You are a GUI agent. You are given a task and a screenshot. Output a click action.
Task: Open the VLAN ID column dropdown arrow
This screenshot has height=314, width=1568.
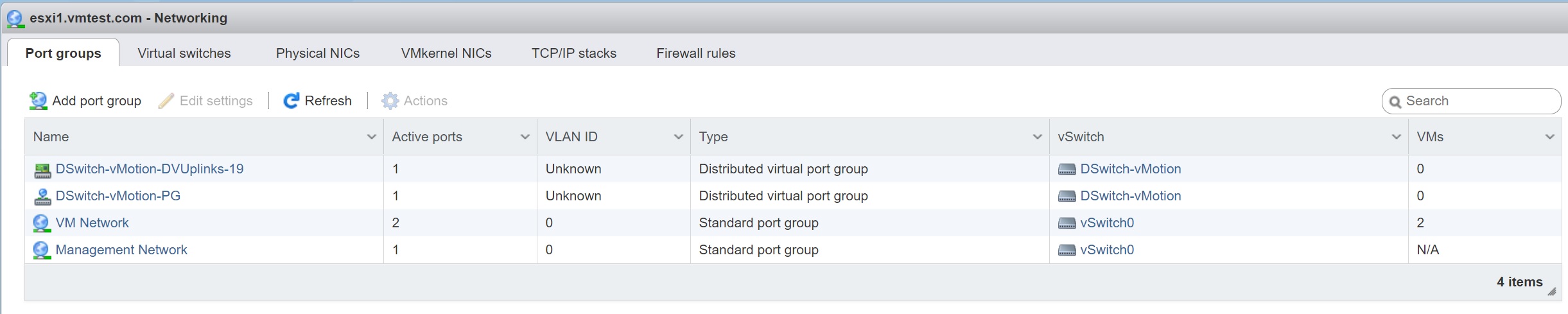pyautogui.click(x=678, y=137)
